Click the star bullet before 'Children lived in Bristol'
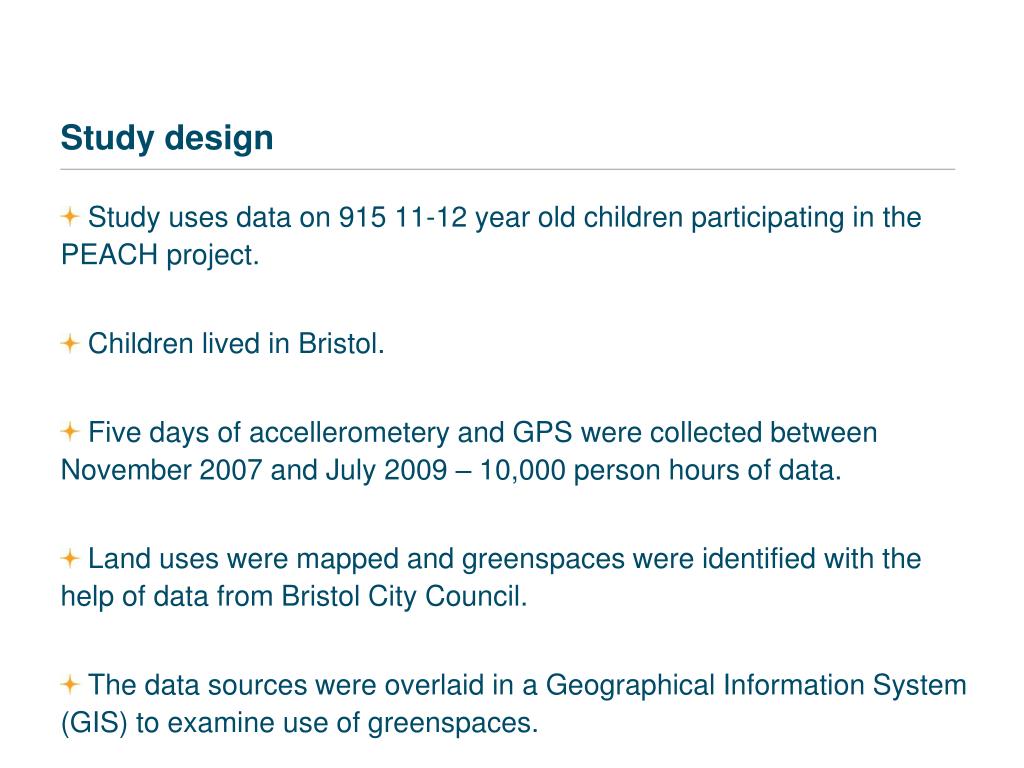Screen dimensions: 1024x768 tap(70, 343)
